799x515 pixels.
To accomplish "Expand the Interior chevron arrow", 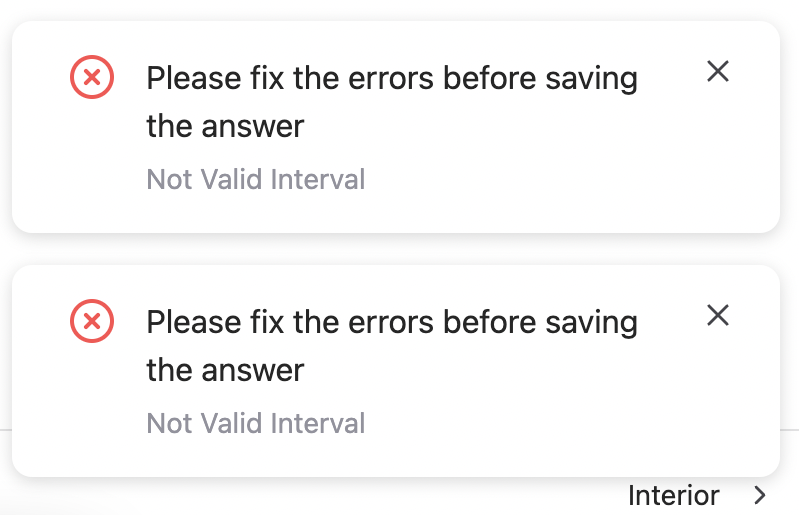I will [x=761, y=495].
